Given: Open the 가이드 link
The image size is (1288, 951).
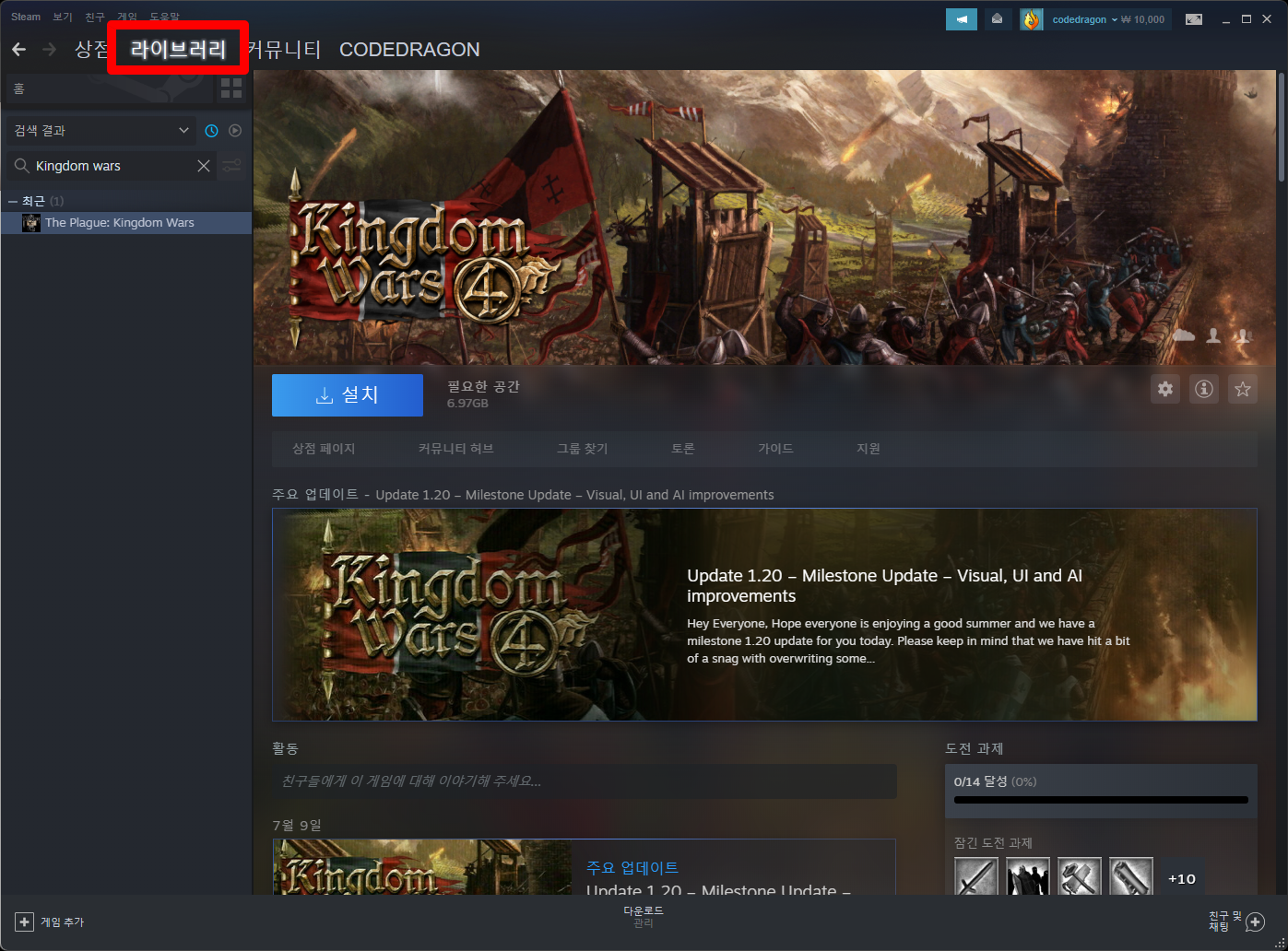Looking at the screenshot, I should [x=775, y=449].
